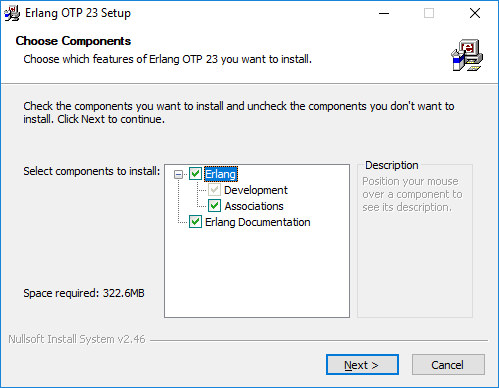Image resolution: width=499 pixels, height=388 pixels.
Task: Select the Erlang Documentation tree item
Action: 258,222
